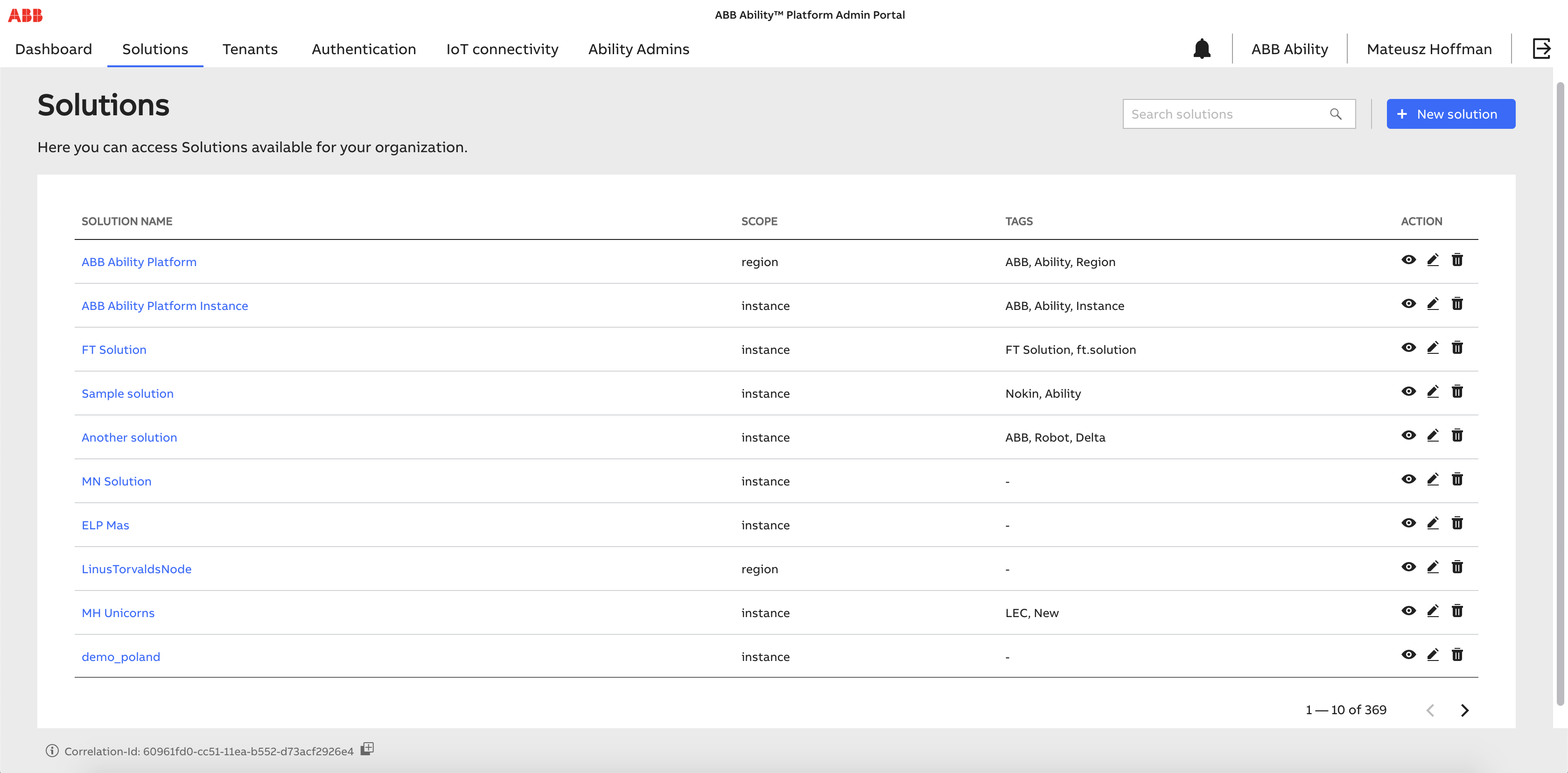Click the ABB logo
Viewport: 1568px width, 773px height.
pos(25,15)
